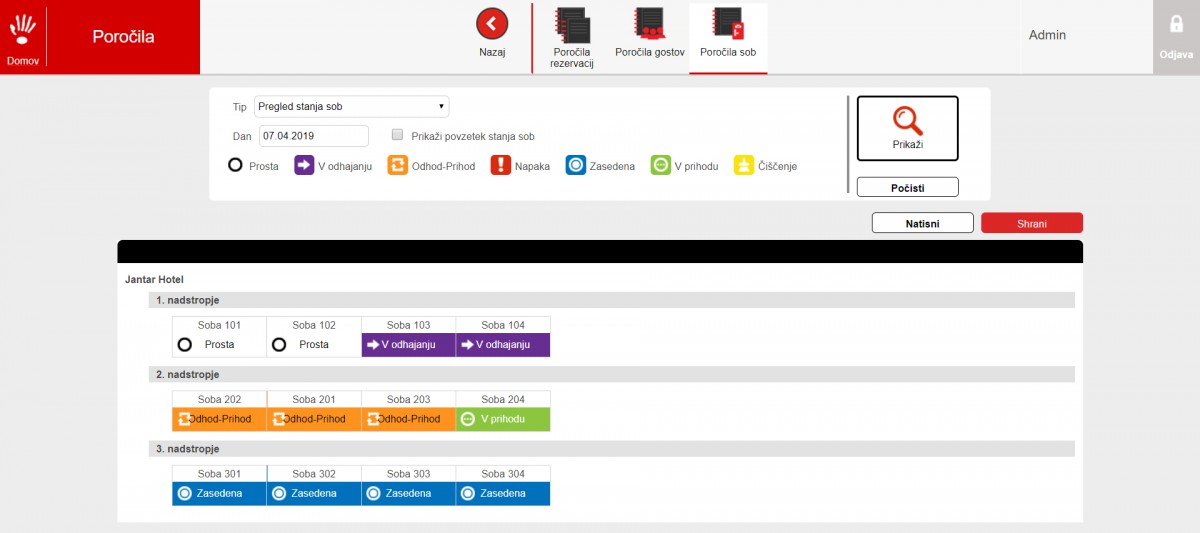
Task: Open the Poročila gostov reports icon
Action: [649, 24]
